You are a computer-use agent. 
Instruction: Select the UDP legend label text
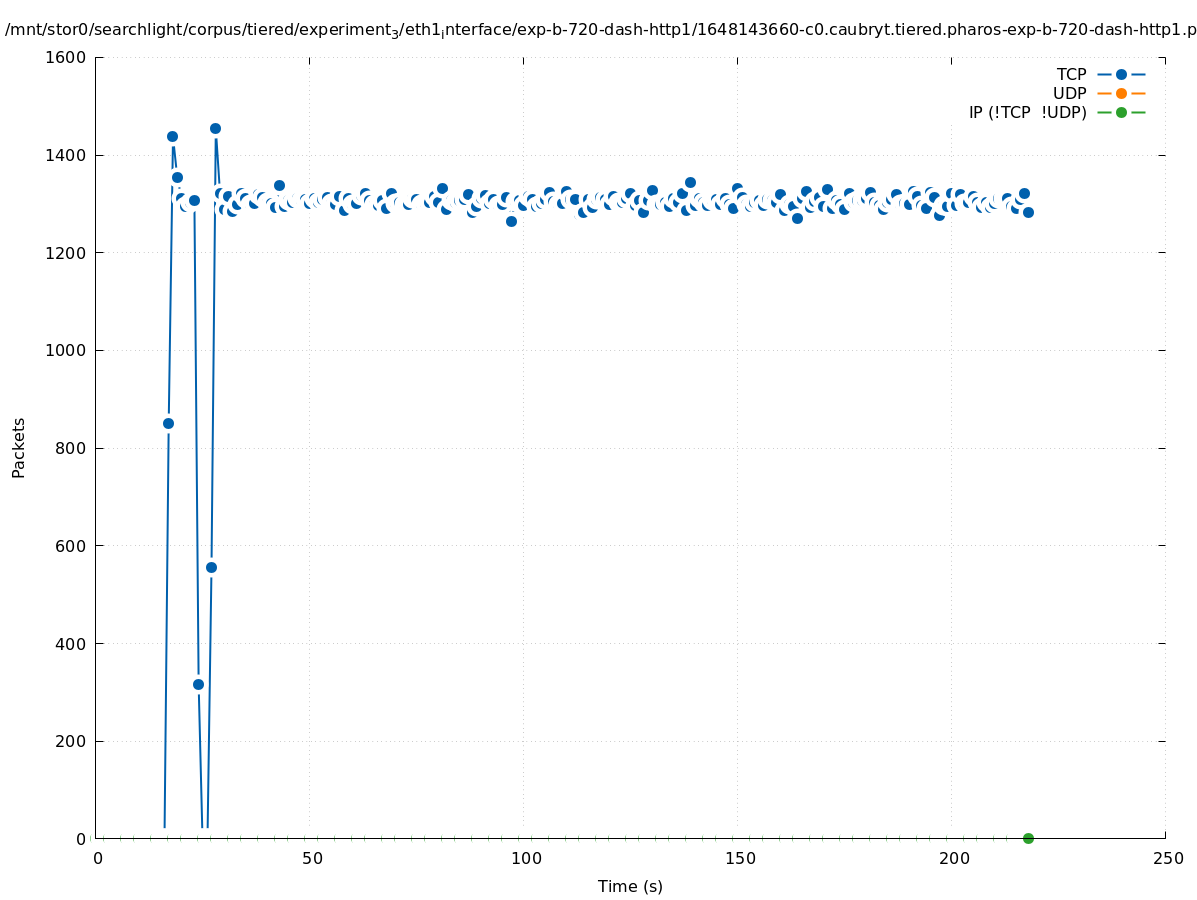pyautogui.click(x=1069, y=93)
